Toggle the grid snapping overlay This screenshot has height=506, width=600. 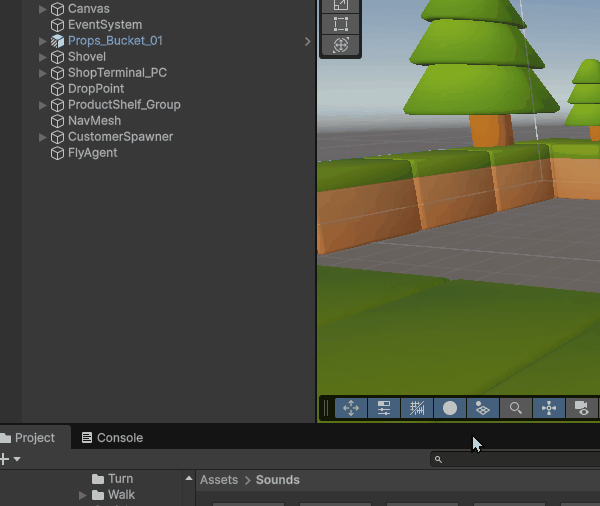(x=417, y=408)
